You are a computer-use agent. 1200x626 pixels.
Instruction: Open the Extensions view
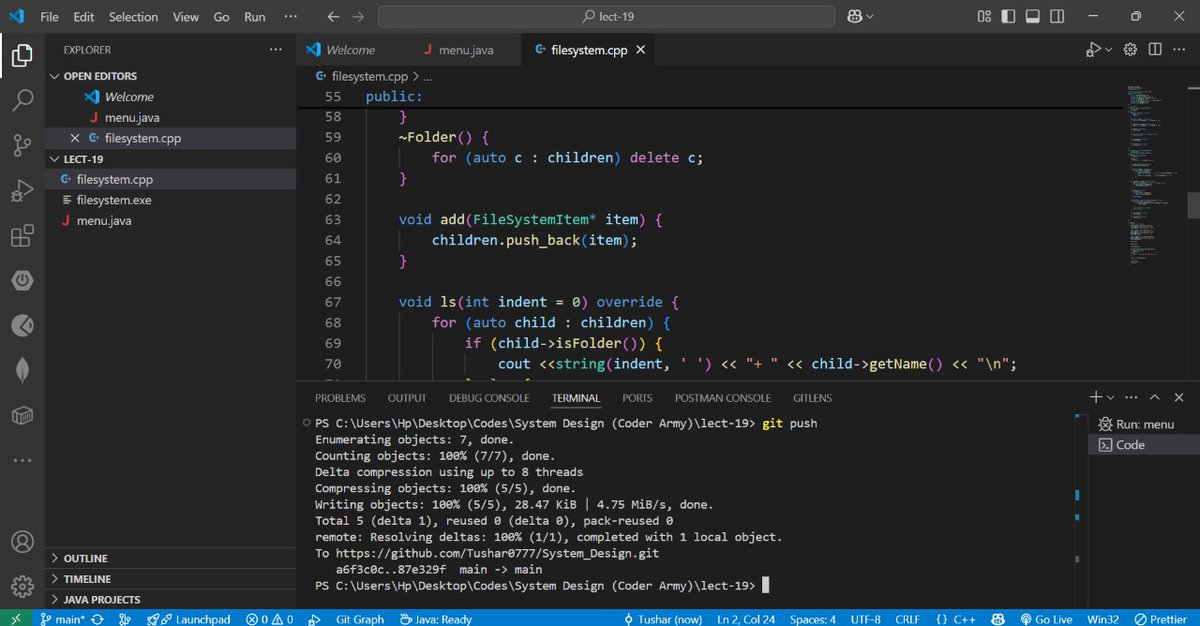22,236
